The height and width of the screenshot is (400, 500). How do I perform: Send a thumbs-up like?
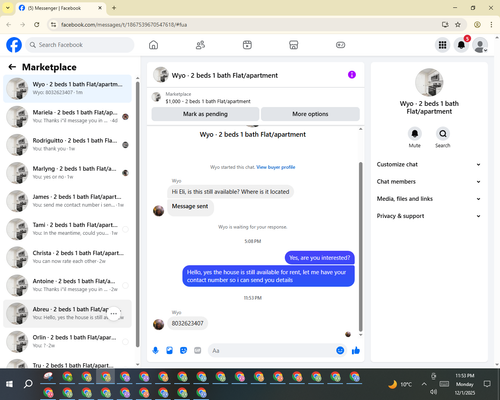tap(356, 350)
